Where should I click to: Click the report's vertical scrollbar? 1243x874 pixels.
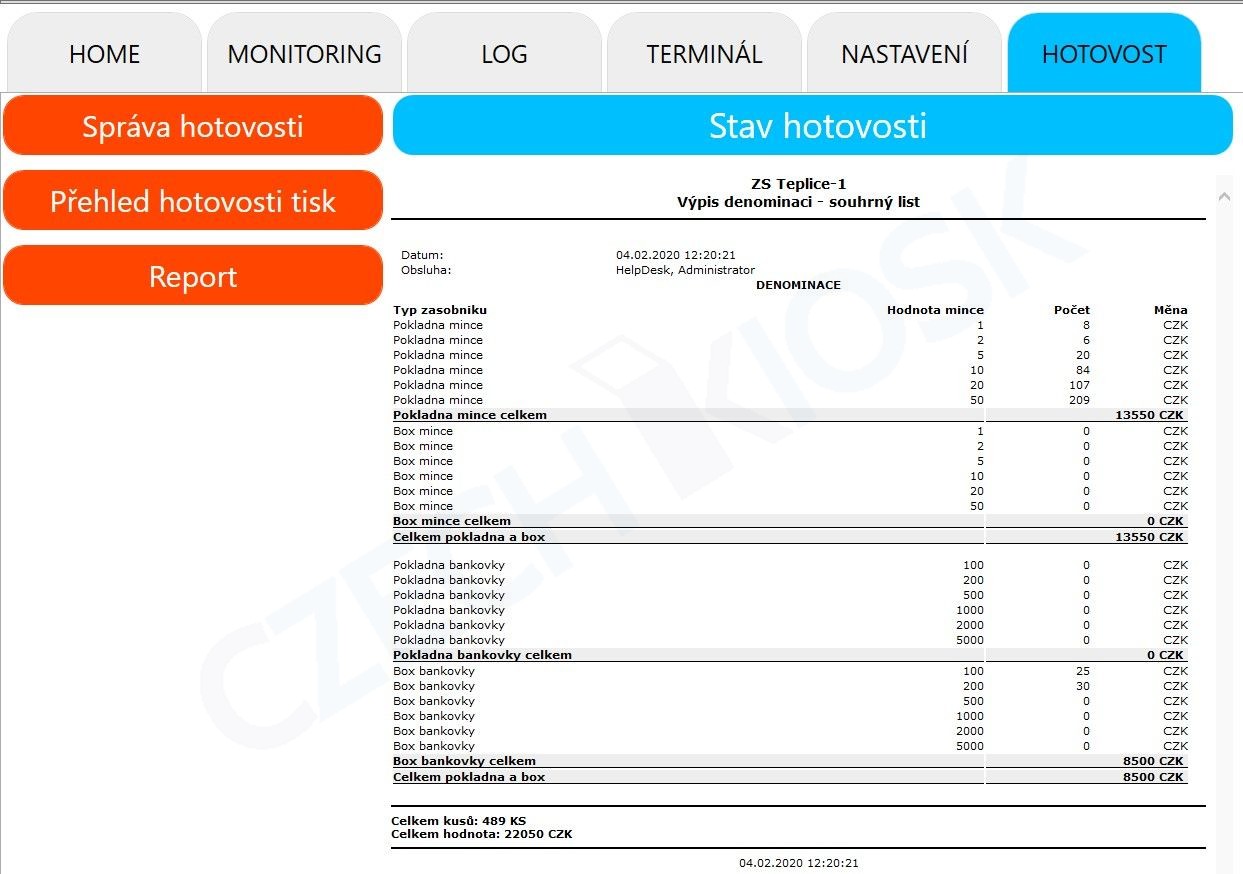[1224, 524]
